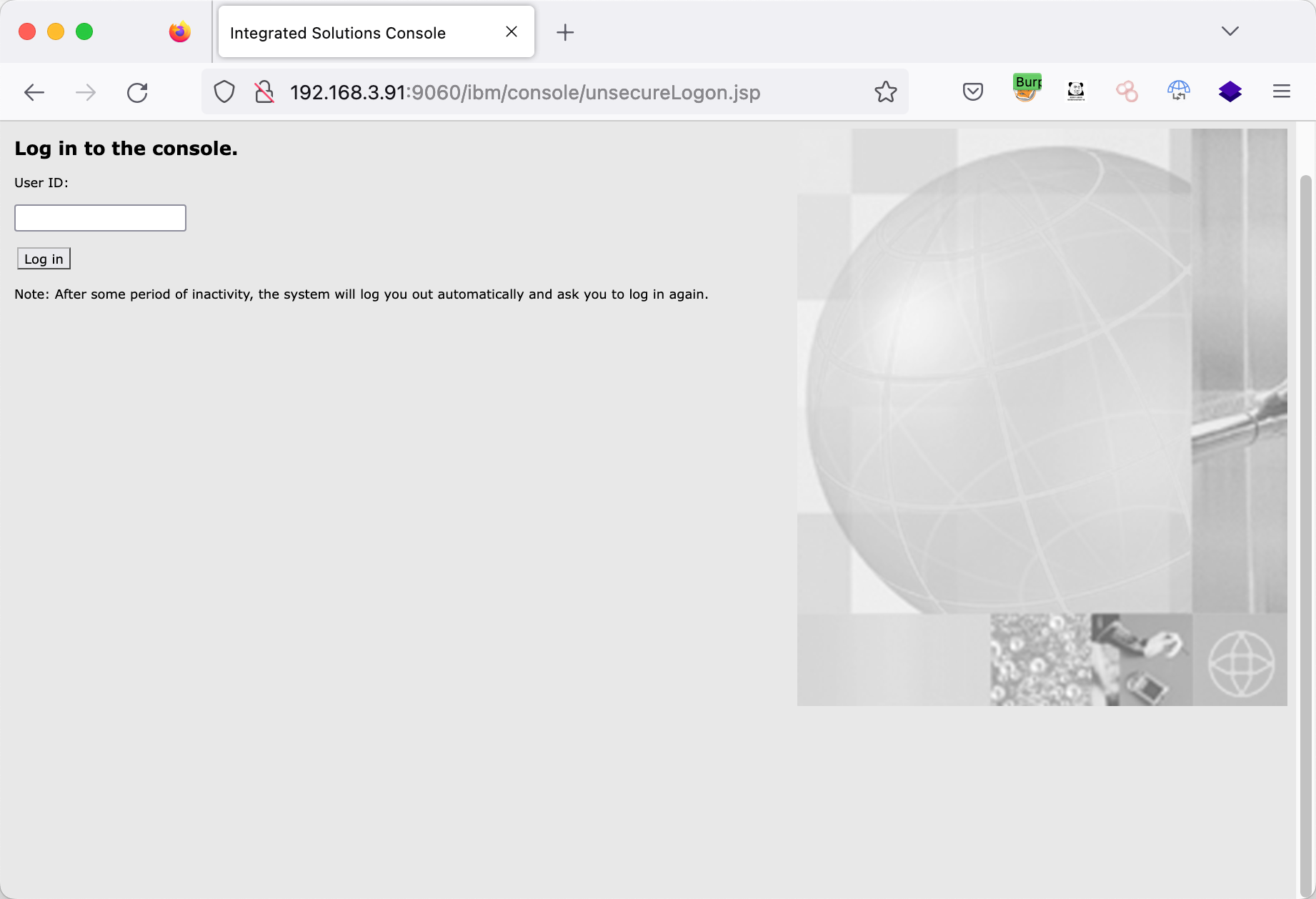
Task: Click the blue globe proxy switcher extension
Action: tap(1178, 91)
